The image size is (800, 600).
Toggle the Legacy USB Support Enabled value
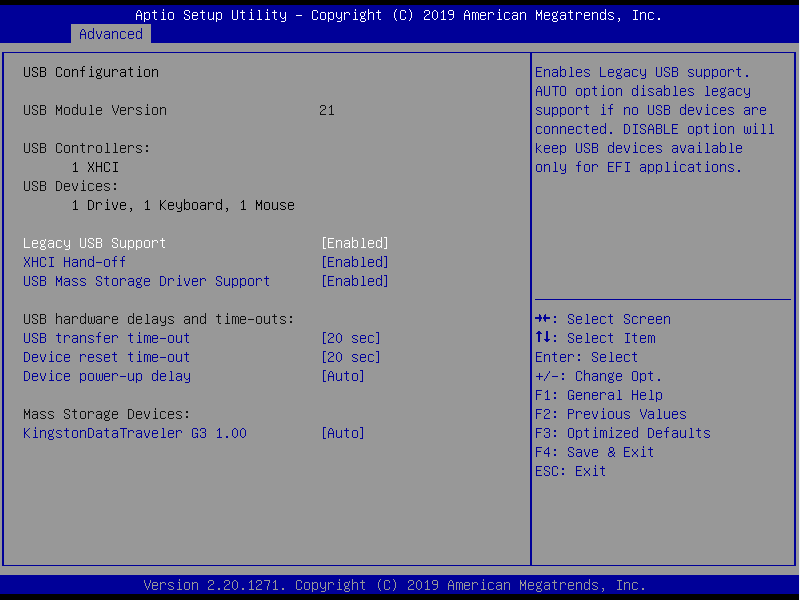[x=354, y=243]
